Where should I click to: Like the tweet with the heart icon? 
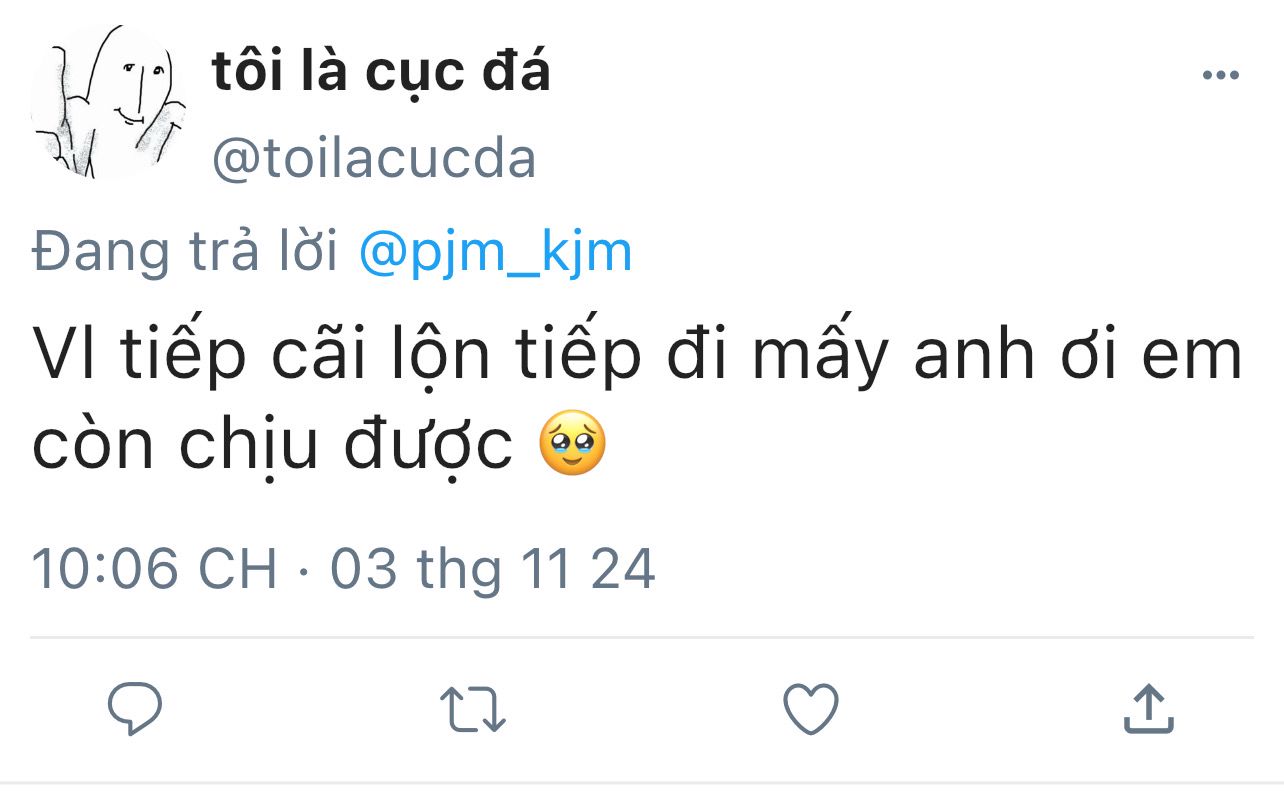pos(810,708)
